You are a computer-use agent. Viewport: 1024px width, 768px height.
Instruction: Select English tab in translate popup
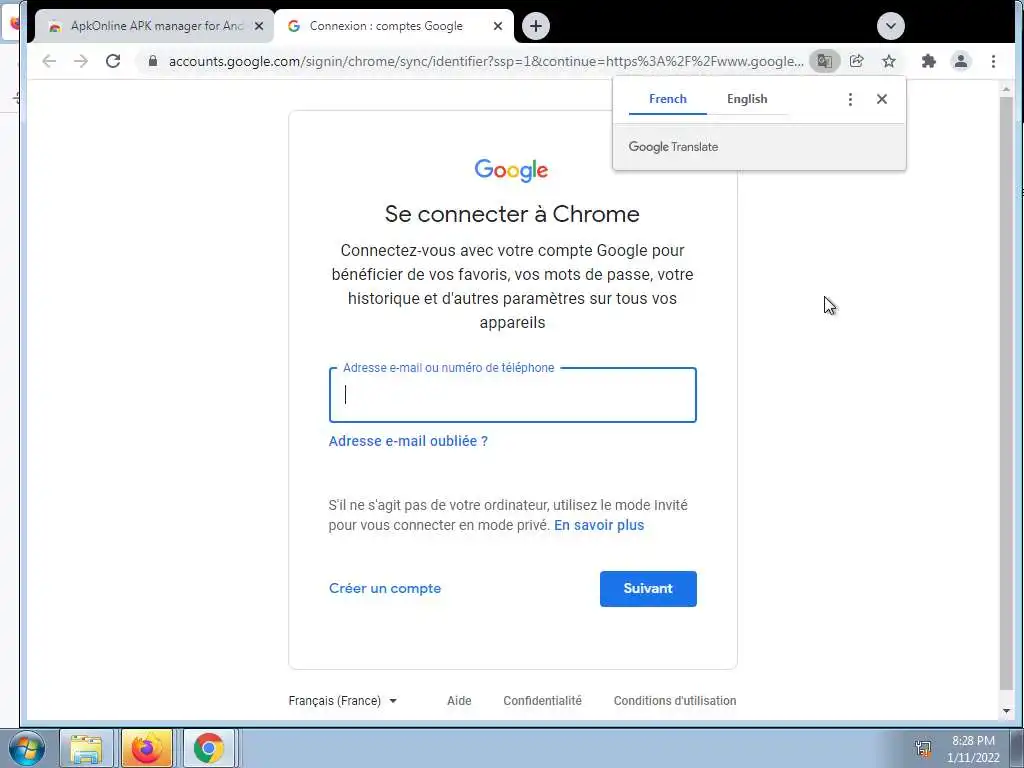pos(747,99)
